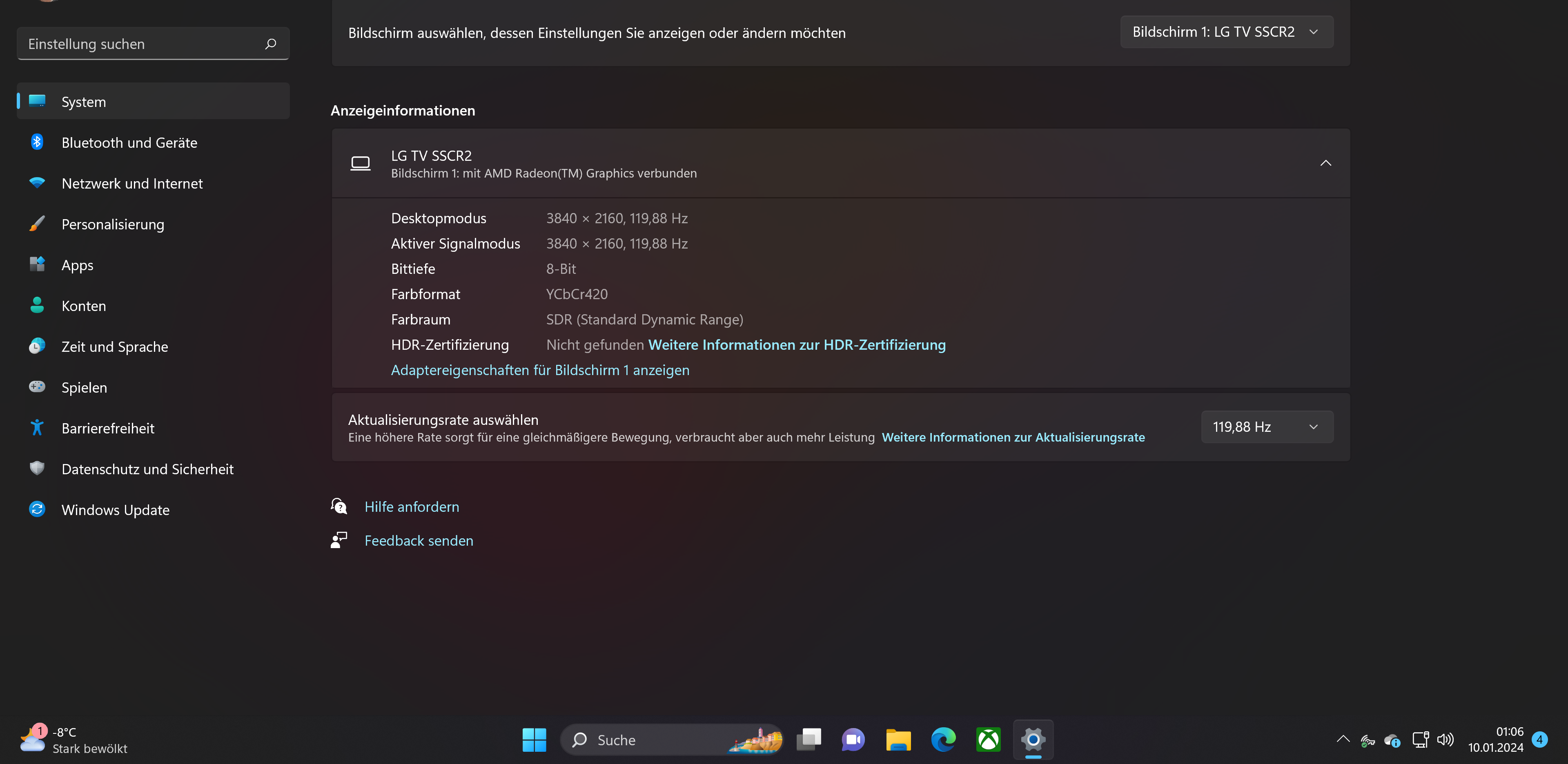Open the weather widget showing -8°C
1568x764 pixels.
(x=73, y=740)
